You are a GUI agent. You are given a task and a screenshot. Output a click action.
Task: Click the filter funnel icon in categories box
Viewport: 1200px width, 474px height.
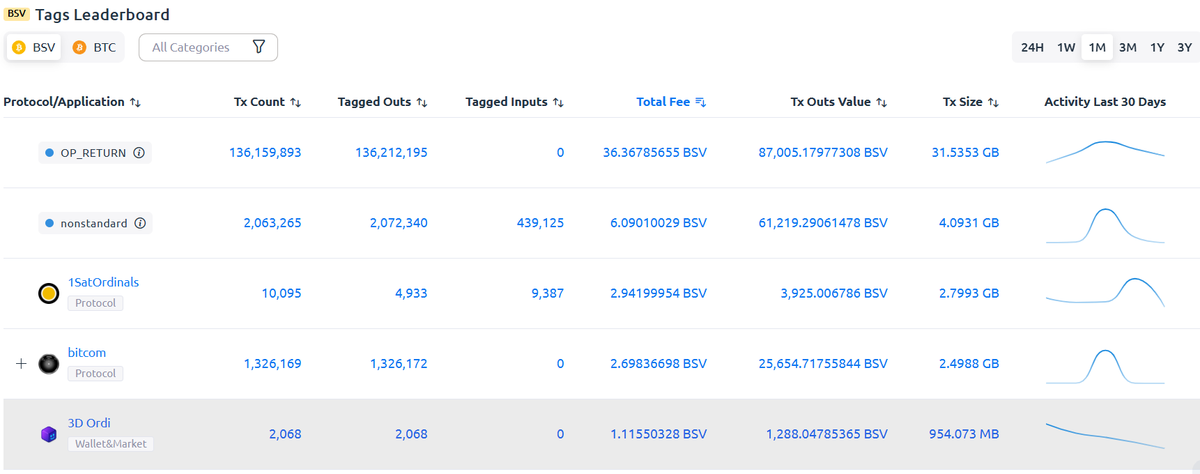pyautogui.click(x=259, y=47)
